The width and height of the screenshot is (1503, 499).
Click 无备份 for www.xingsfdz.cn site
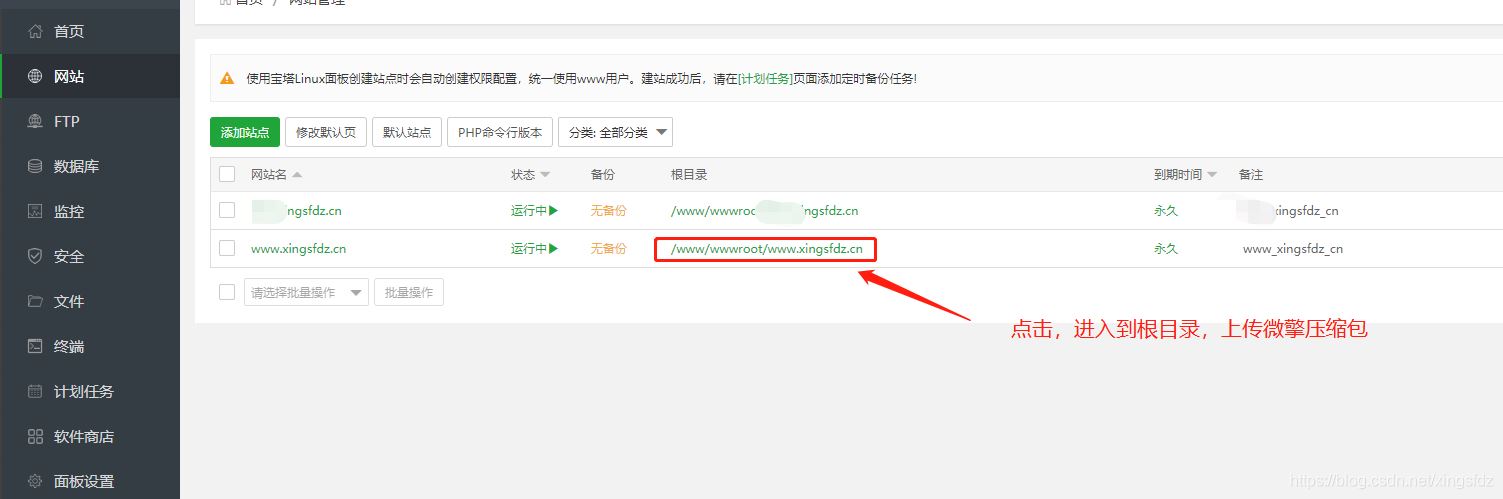(608, 249)
